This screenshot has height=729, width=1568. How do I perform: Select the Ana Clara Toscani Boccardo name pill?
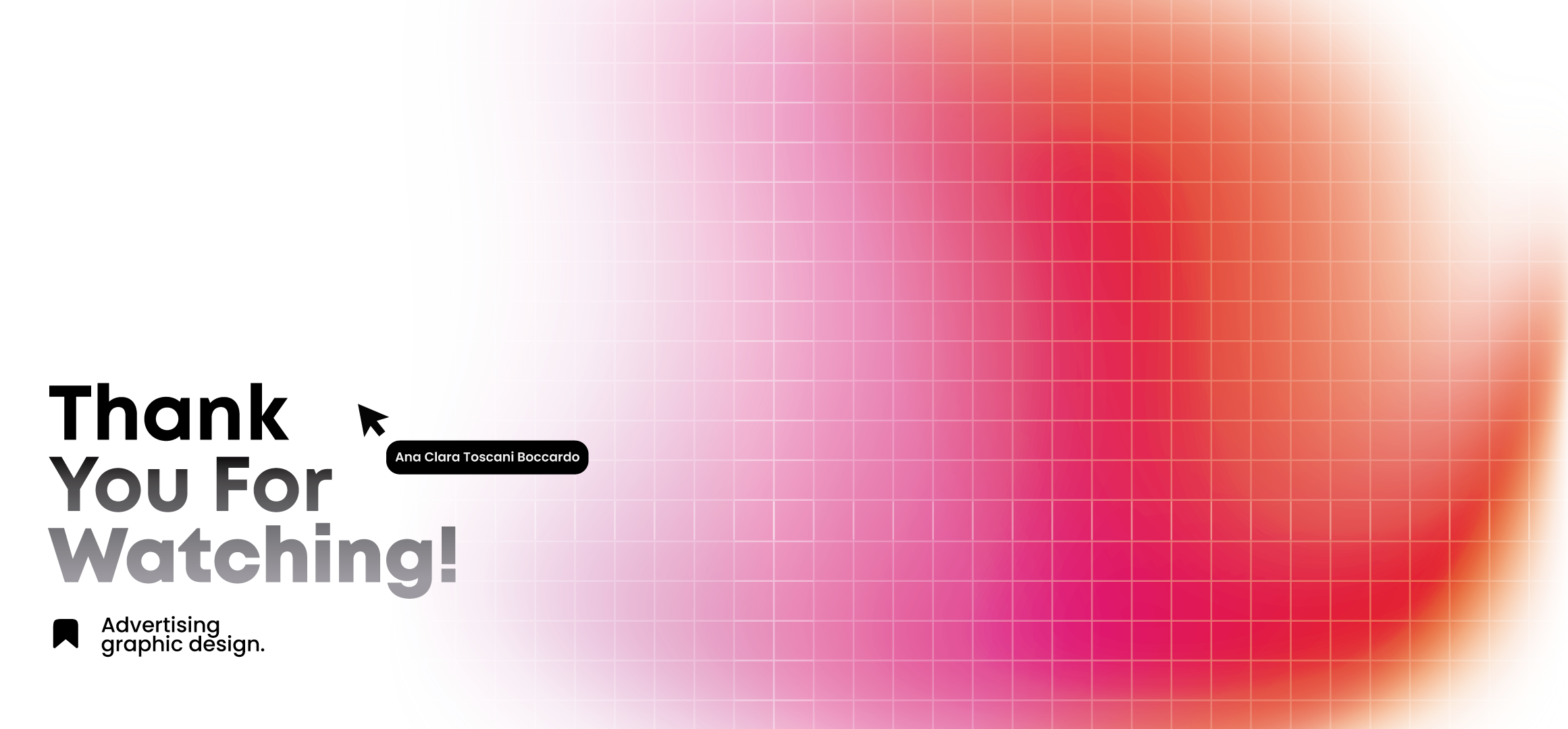pyautogui.click(x=487, y=457)
